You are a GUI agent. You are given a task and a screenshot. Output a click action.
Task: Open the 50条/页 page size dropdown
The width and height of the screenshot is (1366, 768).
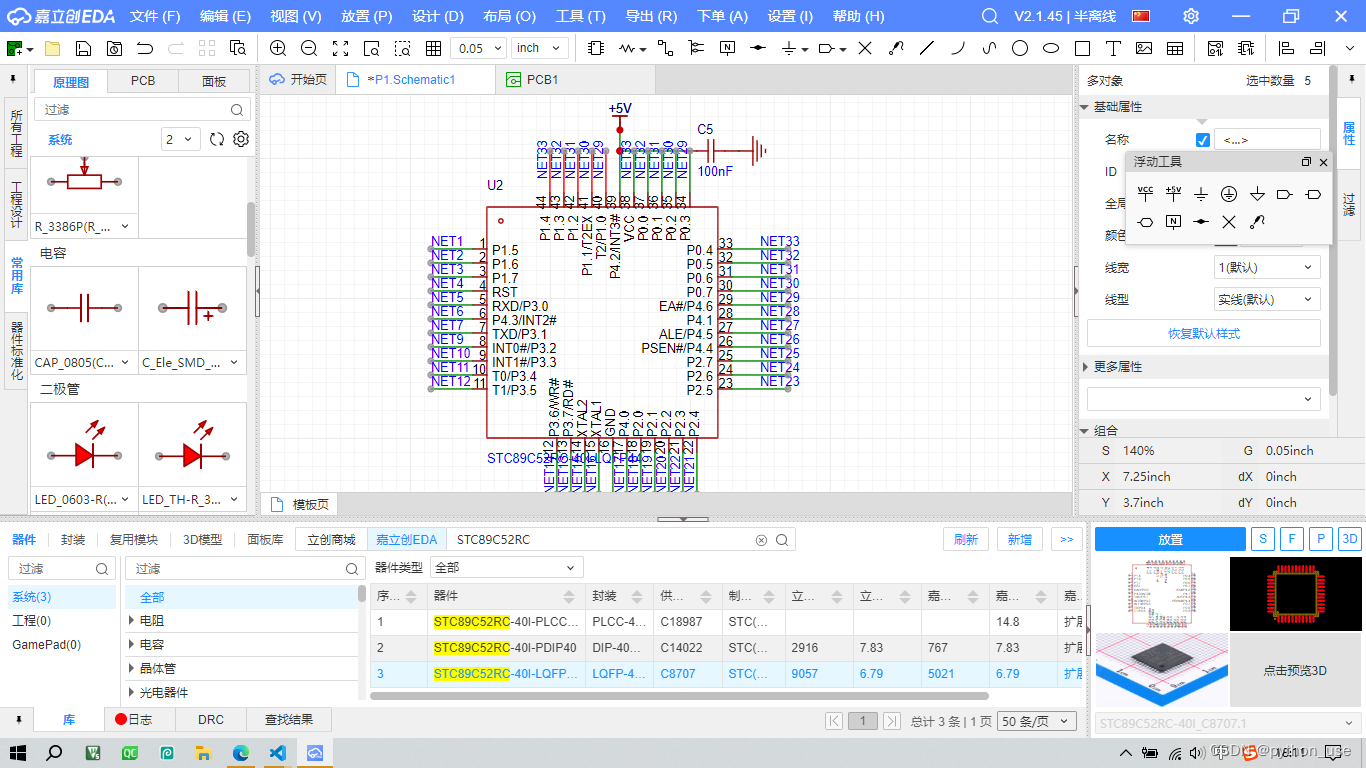click(1037, 721)
